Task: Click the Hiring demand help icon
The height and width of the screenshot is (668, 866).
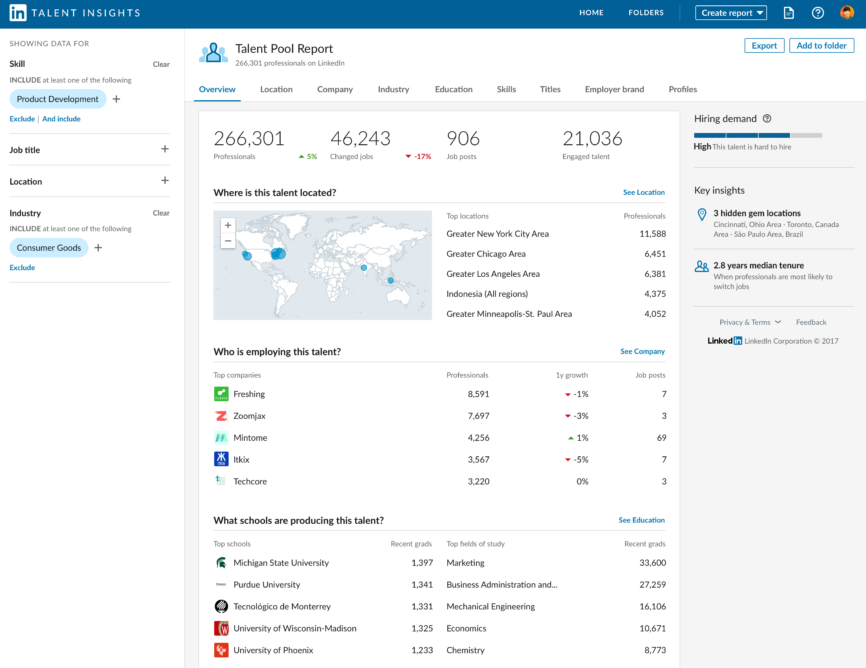Action: [x=767, y=118]
